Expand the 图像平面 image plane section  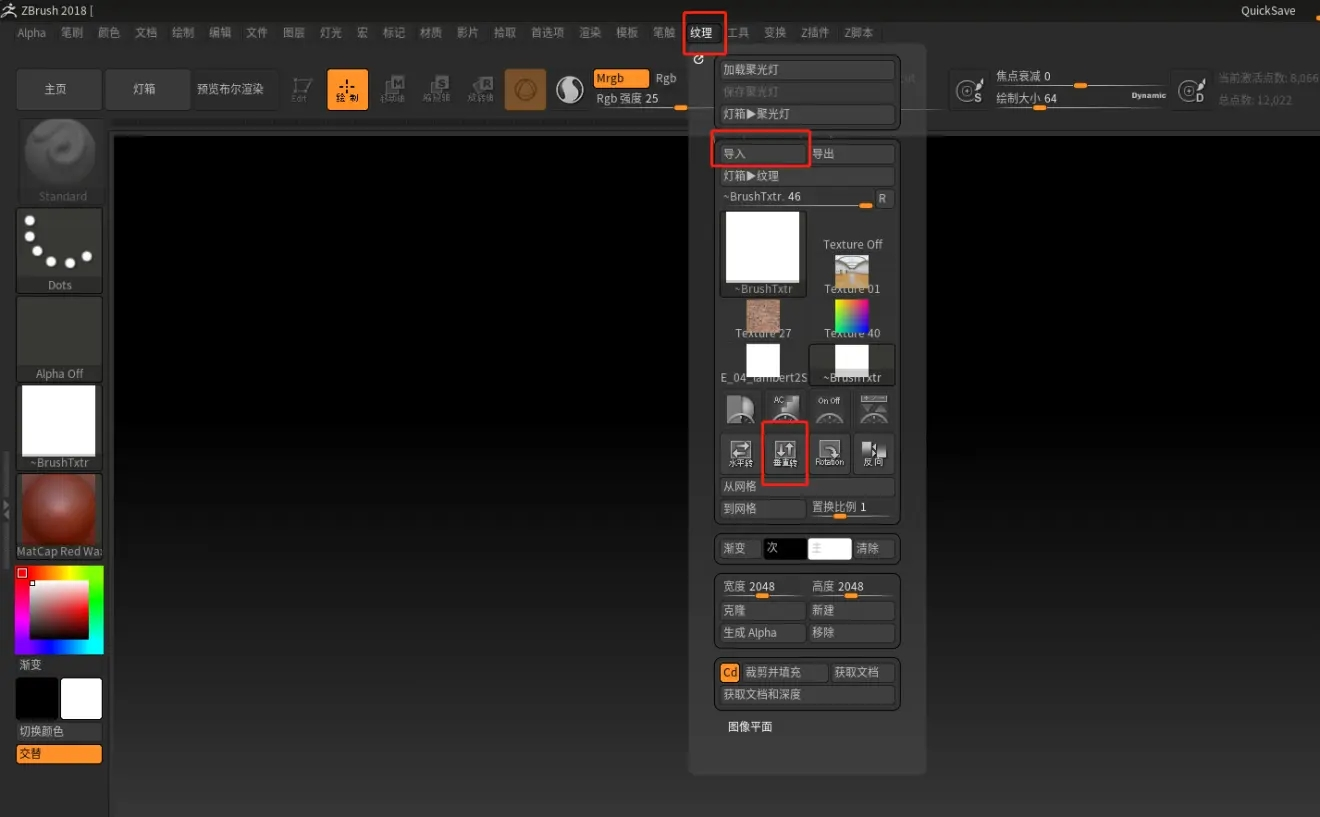[750, 727]
